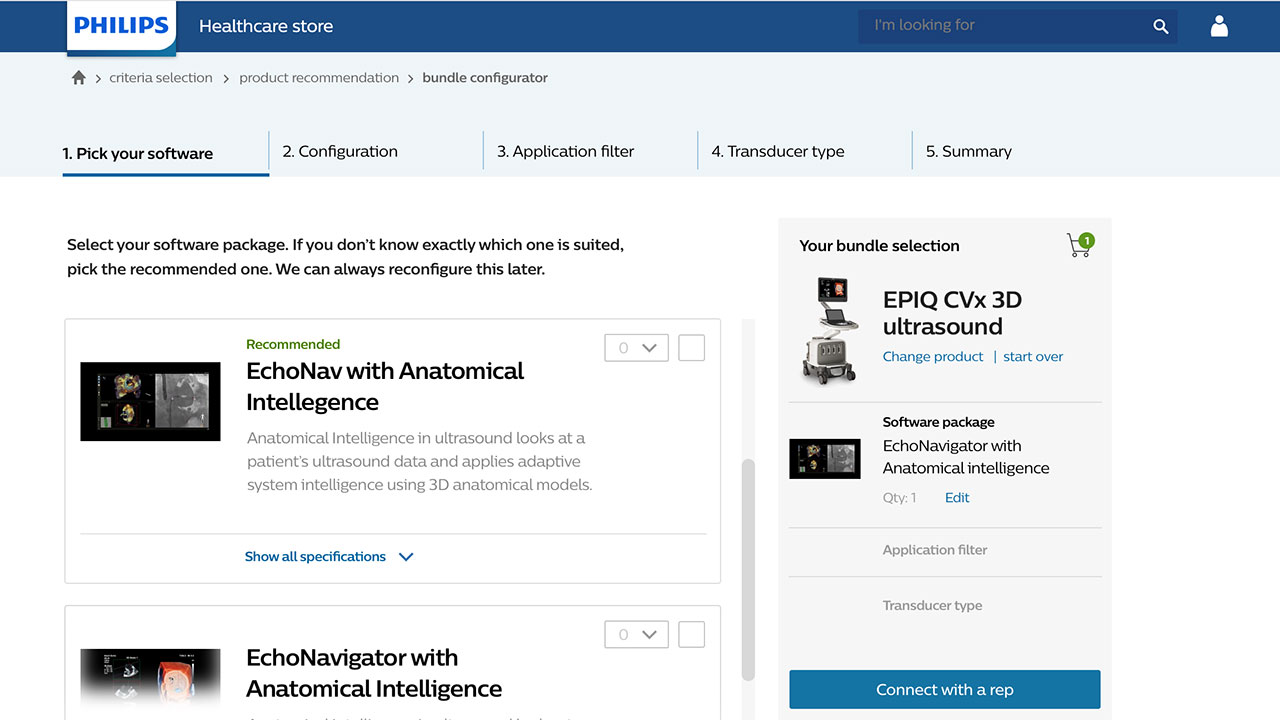
Task: Tick the checkbox for EchoNavigator with Anatomical Intelligence
Action: pos(691,634)
